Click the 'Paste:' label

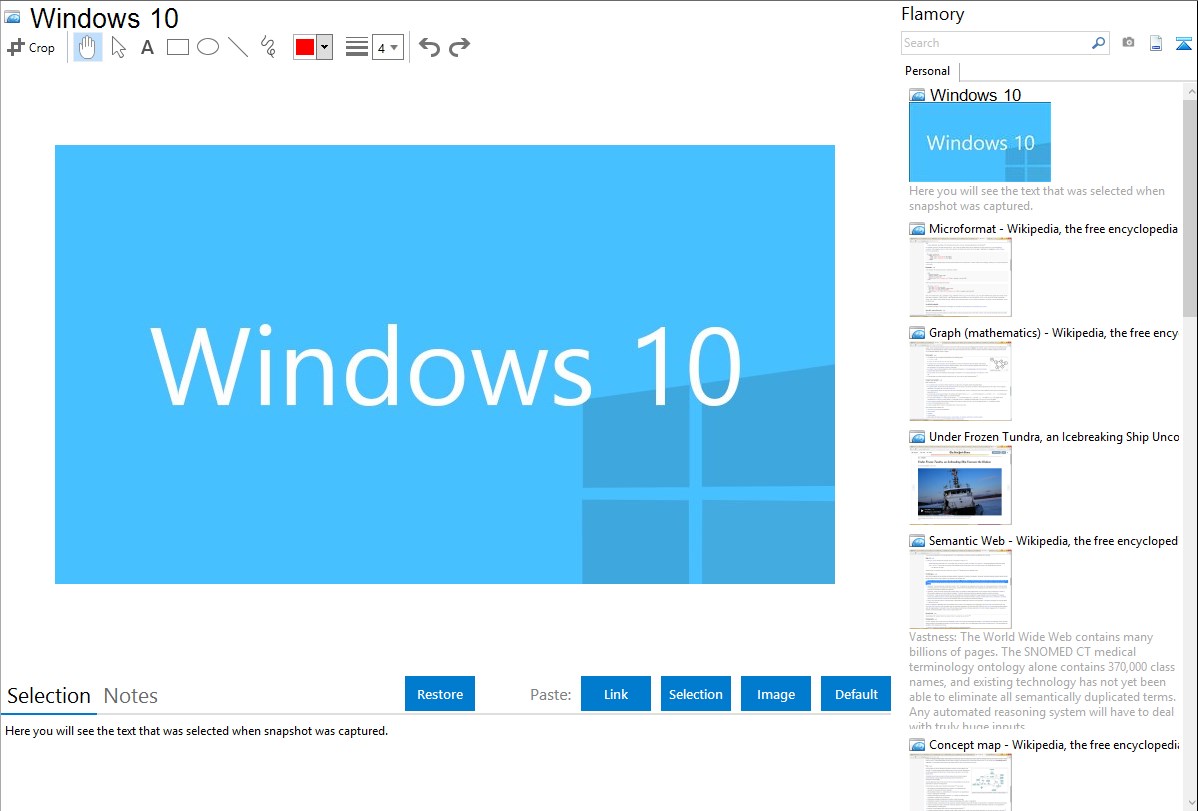550,695
